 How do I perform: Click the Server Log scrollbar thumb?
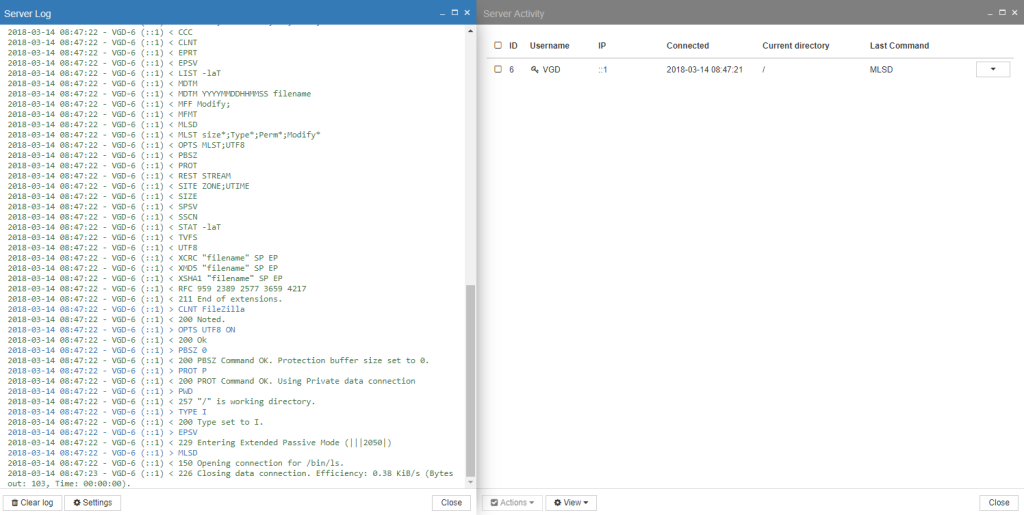pyautogui.click(x=470, y=381)
